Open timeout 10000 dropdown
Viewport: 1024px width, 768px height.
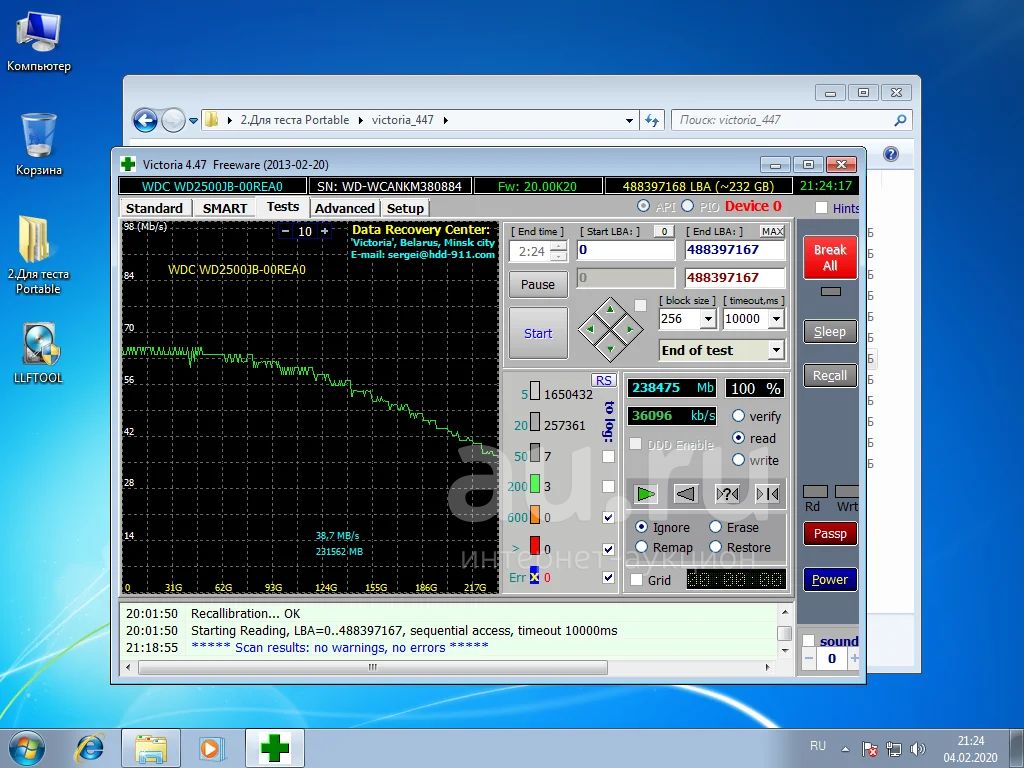pyautogui.click(x=776, y=319)
